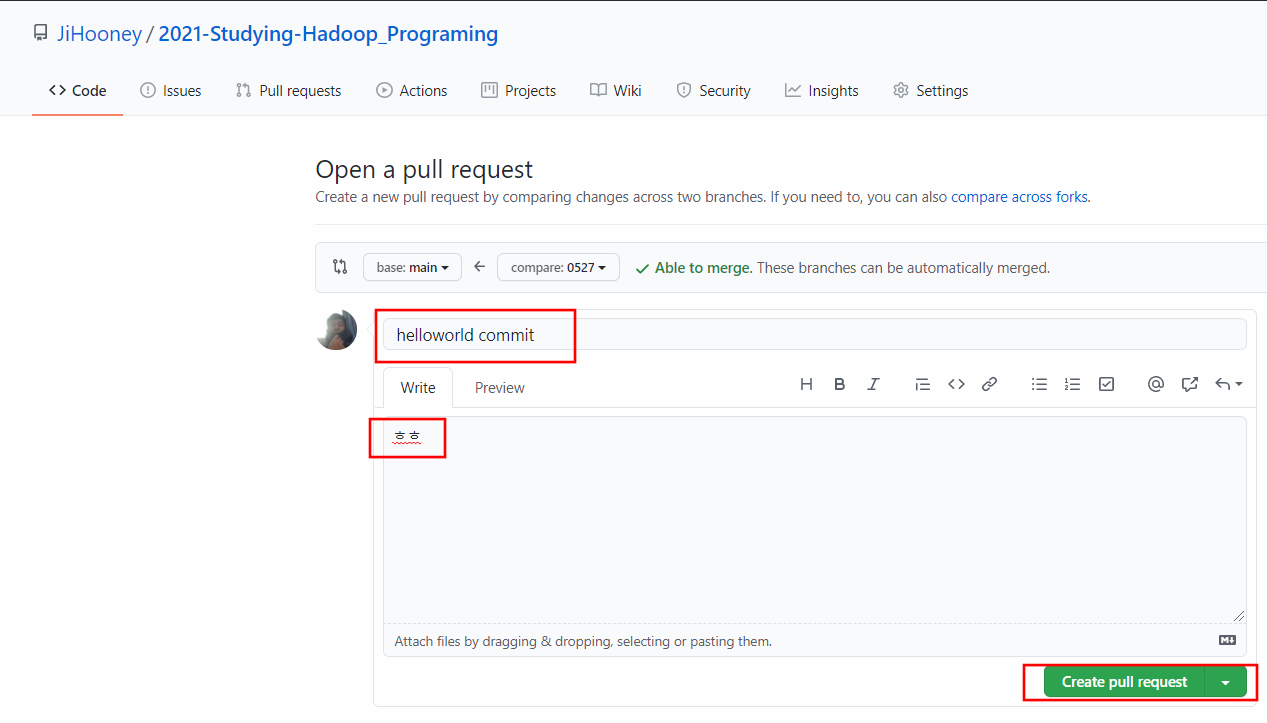Open the Issues tab
The height and width of the screenshot is (723, 1267).
(171, 90)
